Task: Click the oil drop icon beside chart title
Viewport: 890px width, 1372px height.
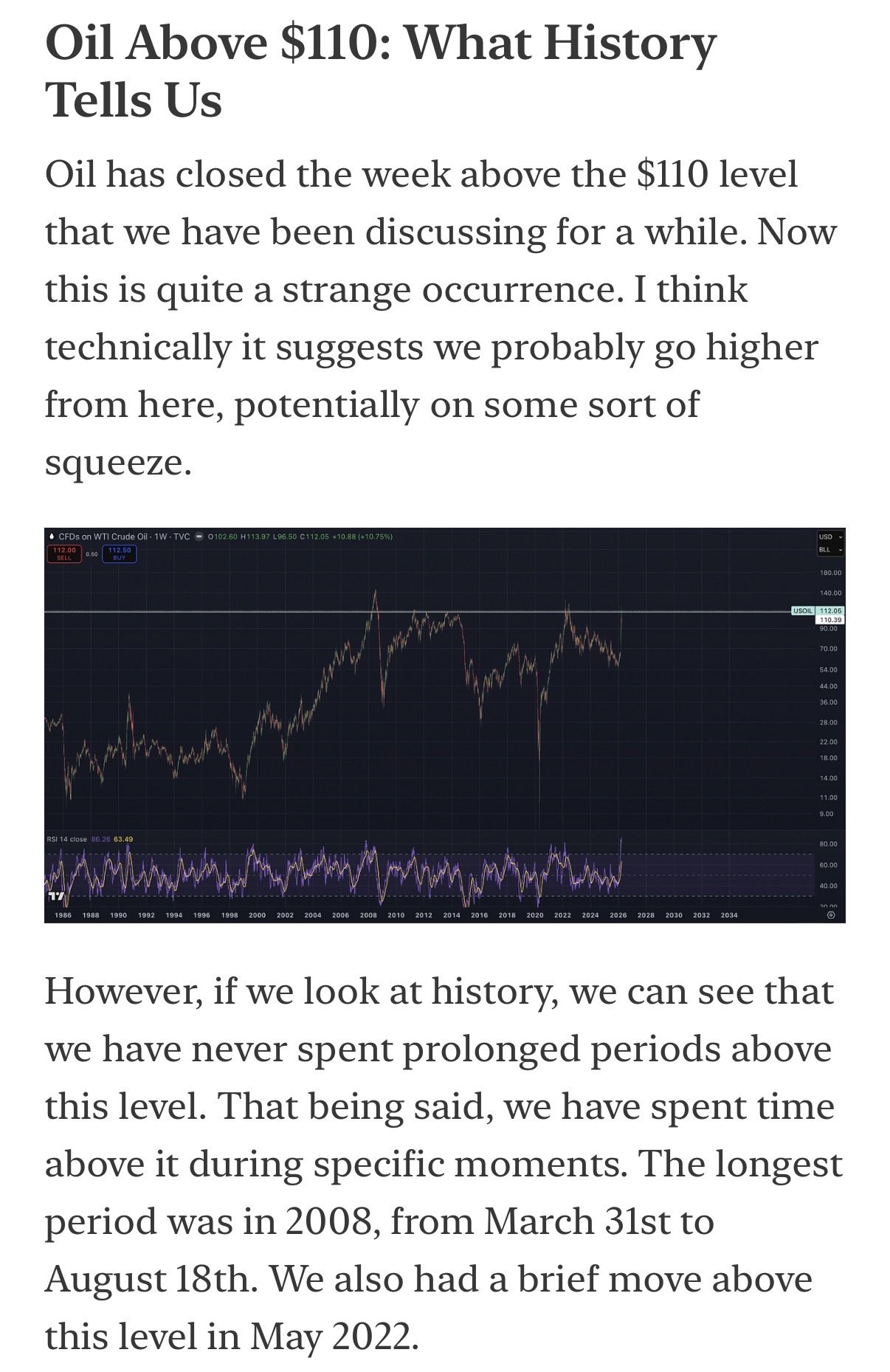Action: click(51, 537)
